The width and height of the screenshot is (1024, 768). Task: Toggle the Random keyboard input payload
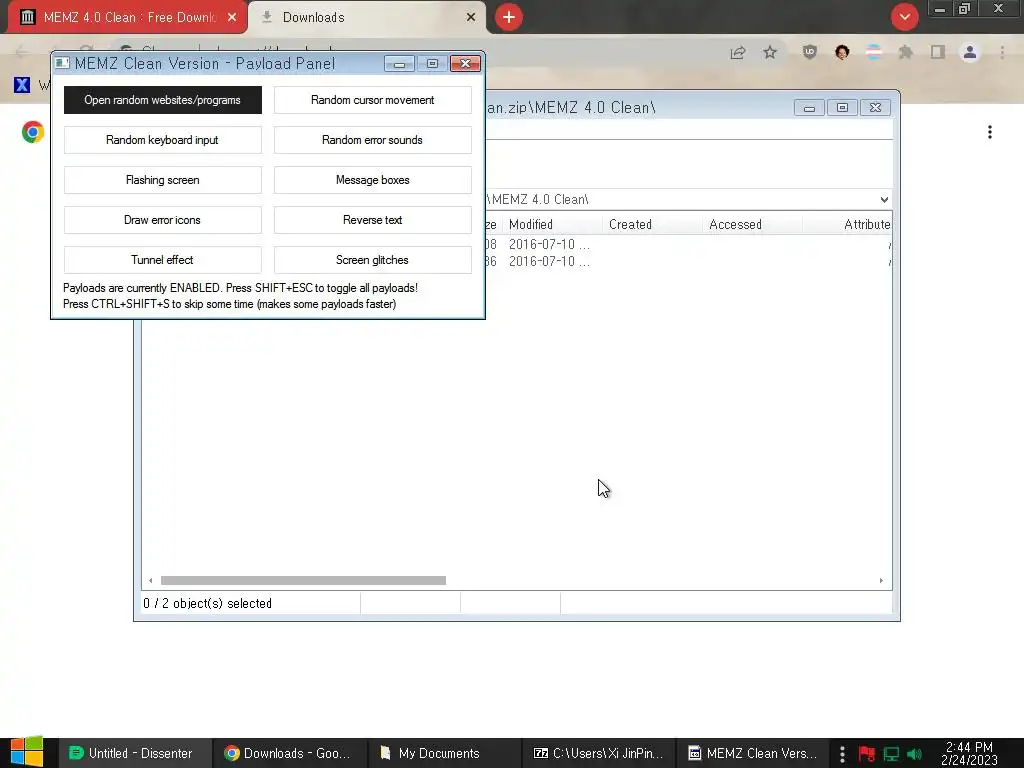pos(163,140)
